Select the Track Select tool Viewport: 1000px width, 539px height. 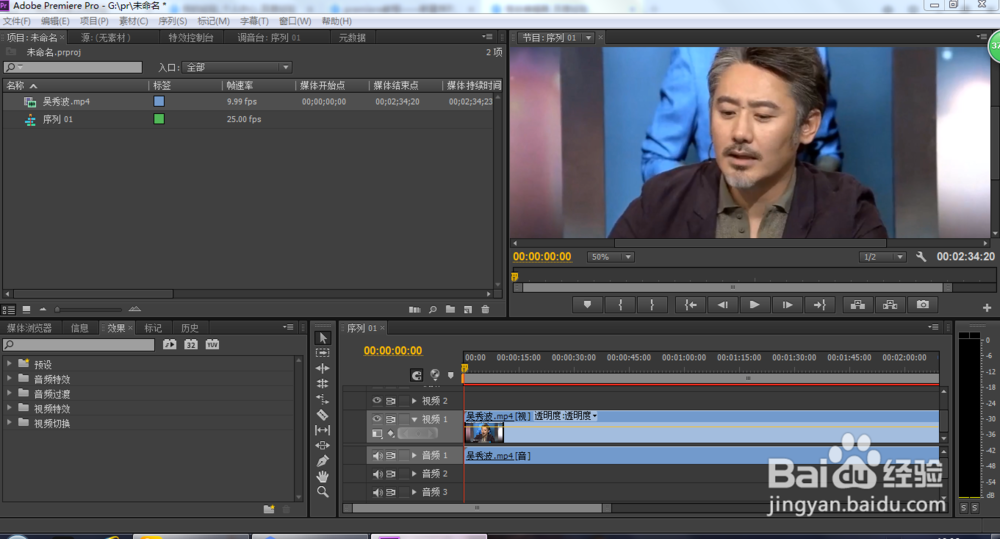point(323,353)
